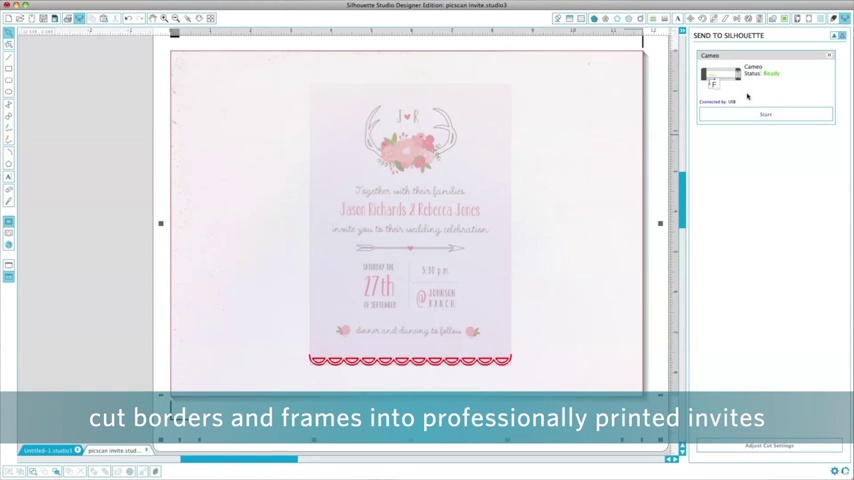Viewport: 854px width, 480px height.
Task: Click the 'Connected by: USB' text
Action: [717, 102]
